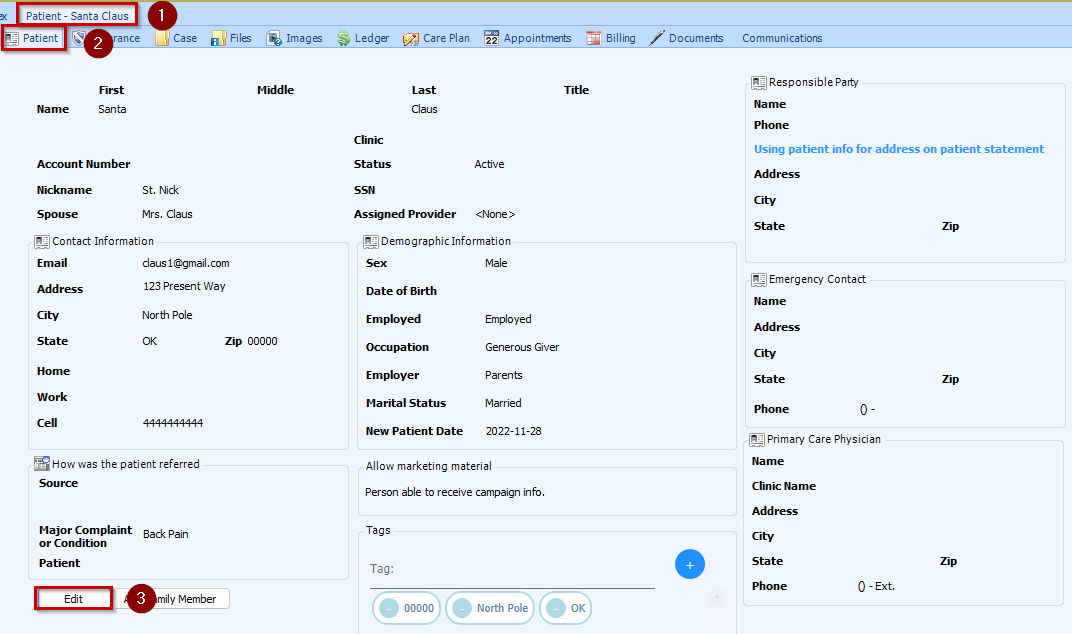Switch to the Communications tab

point(782,38)
